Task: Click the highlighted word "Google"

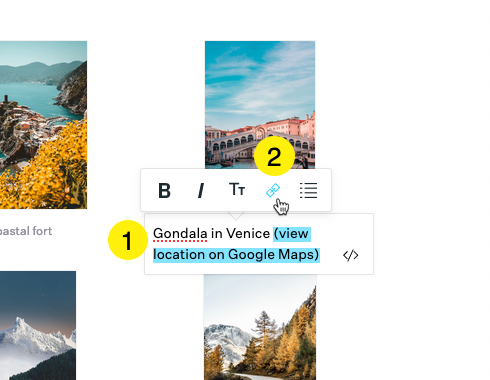Action: [x=252, y=255]
